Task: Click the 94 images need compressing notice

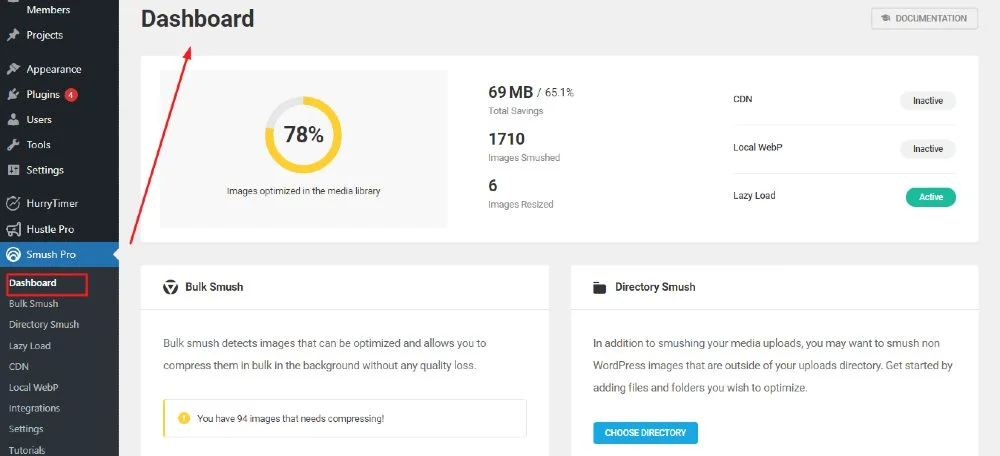Action: (344, 418)
